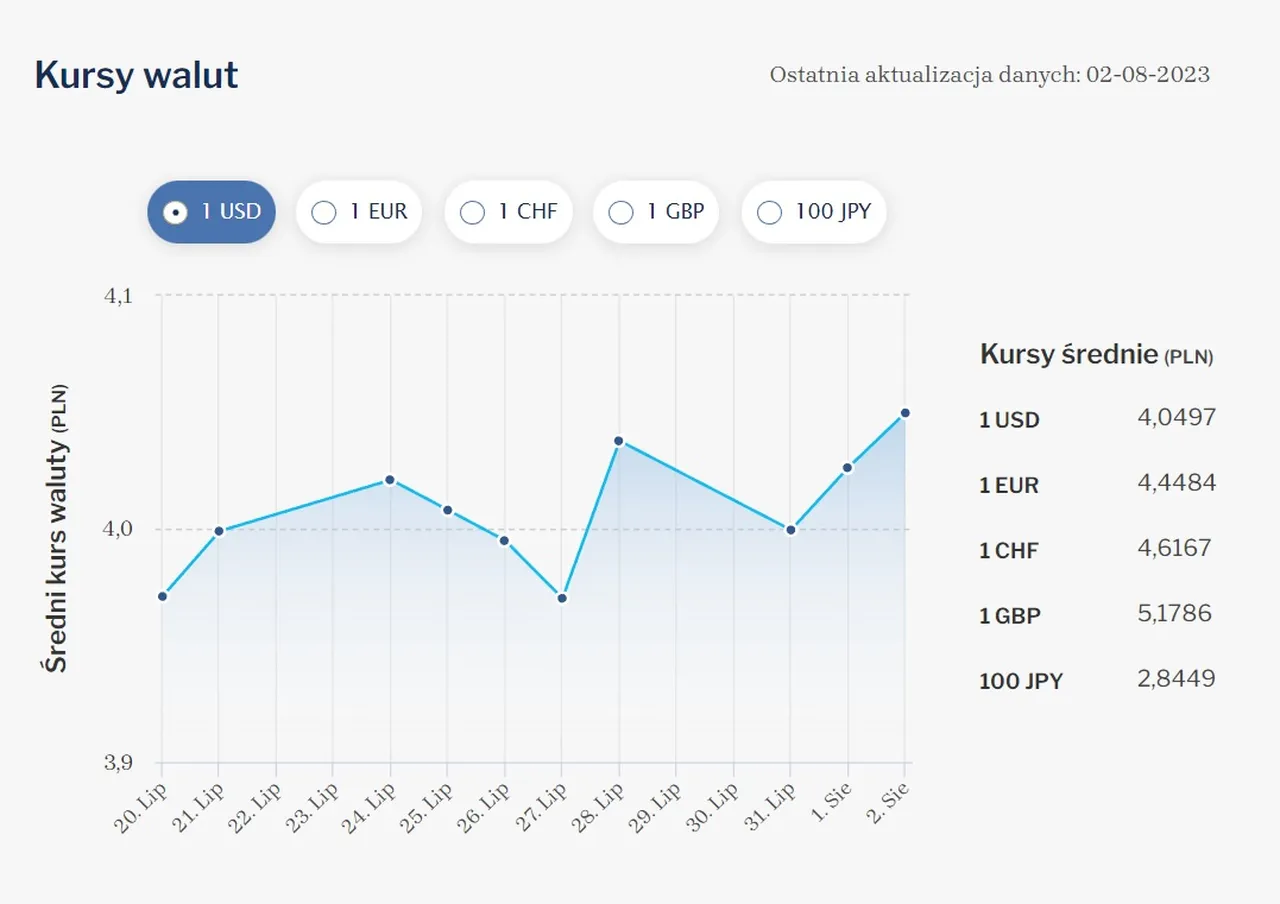The height and width of the screenshot is (904, 1280).
Task: Click the USD average rate value 4,0497
Action: pyautogui.click(x=1177, y=418)
